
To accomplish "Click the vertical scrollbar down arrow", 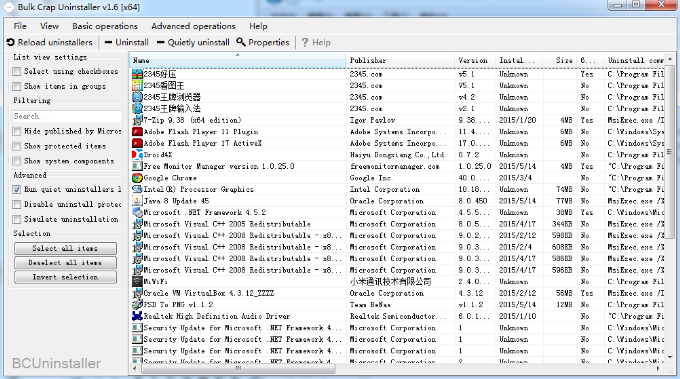I will 670,357.
